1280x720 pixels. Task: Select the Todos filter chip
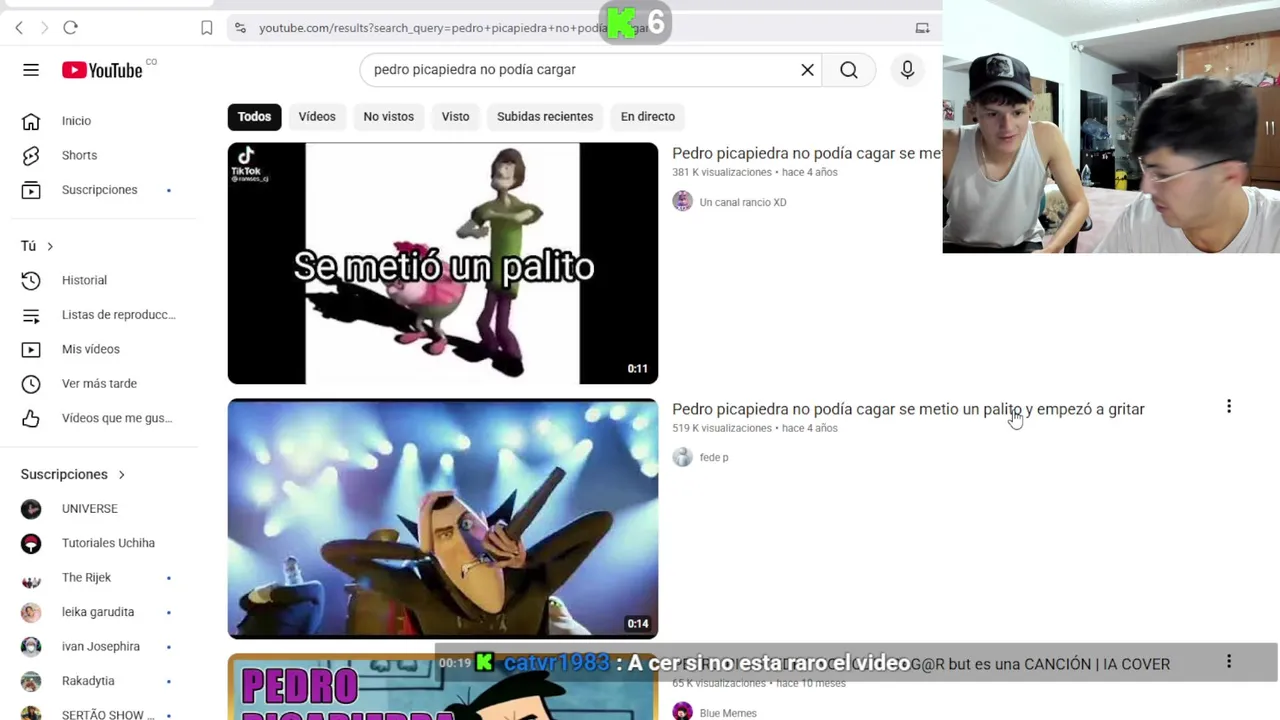[x=254, y=117]
